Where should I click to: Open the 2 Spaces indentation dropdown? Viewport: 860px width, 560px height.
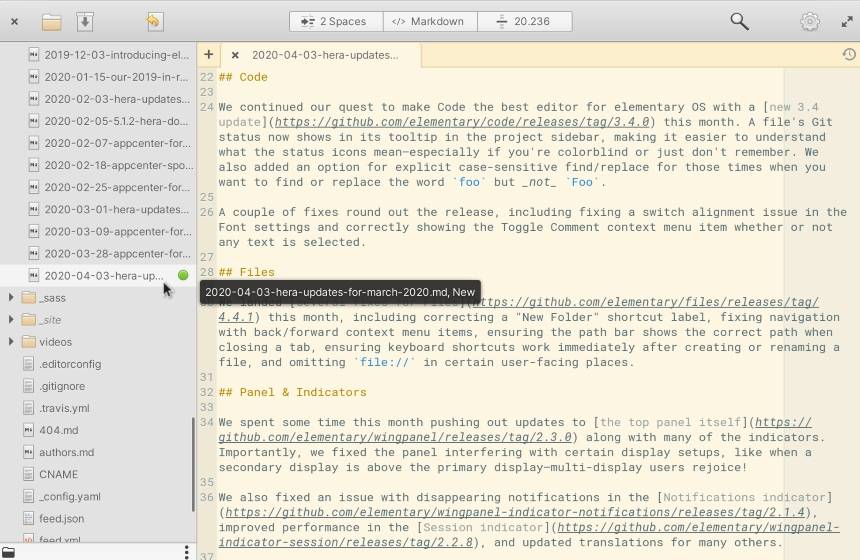point(335,21)
